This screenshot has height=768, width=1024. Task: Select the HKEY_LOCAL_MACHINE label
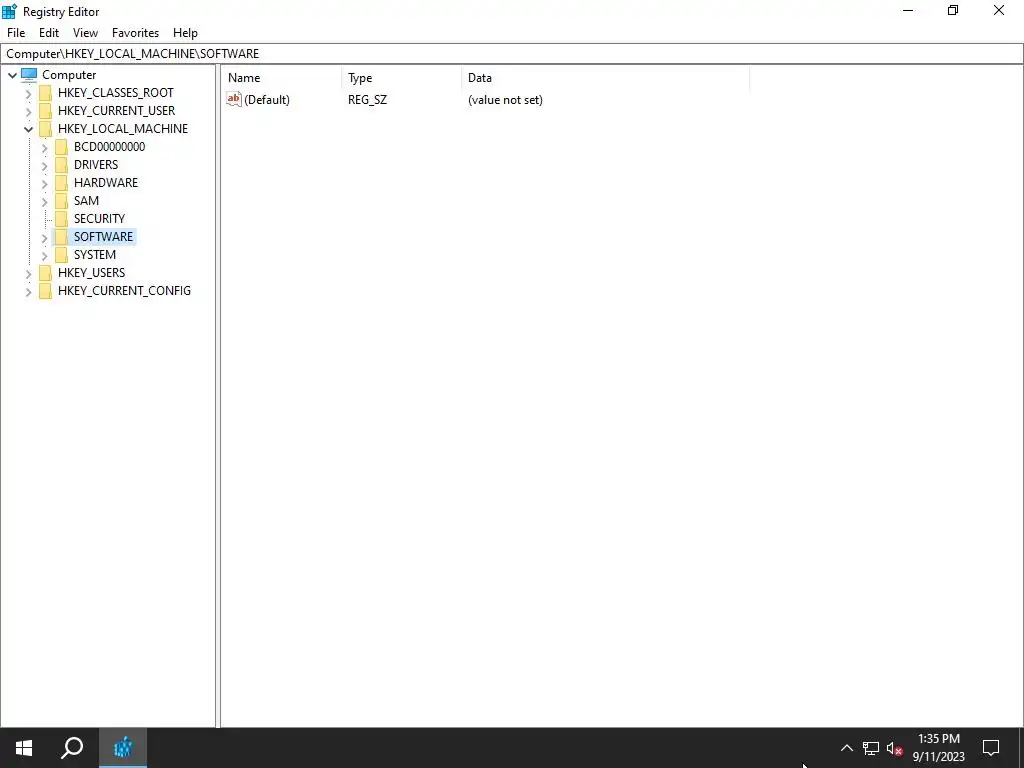point(123,129)
